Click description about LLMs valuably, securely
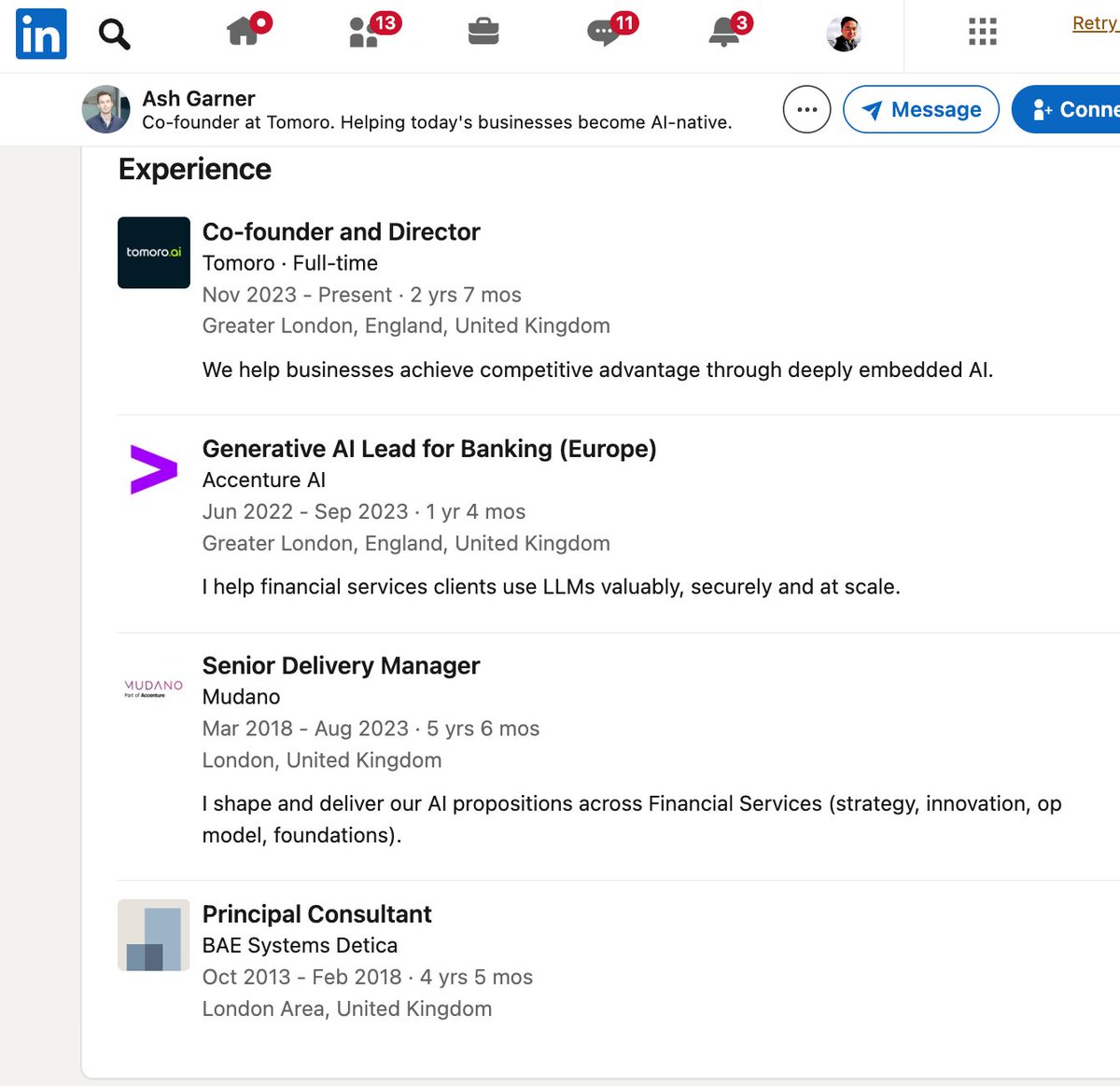Screen dimensions: 1120x1086 click(x=552, y=587)
